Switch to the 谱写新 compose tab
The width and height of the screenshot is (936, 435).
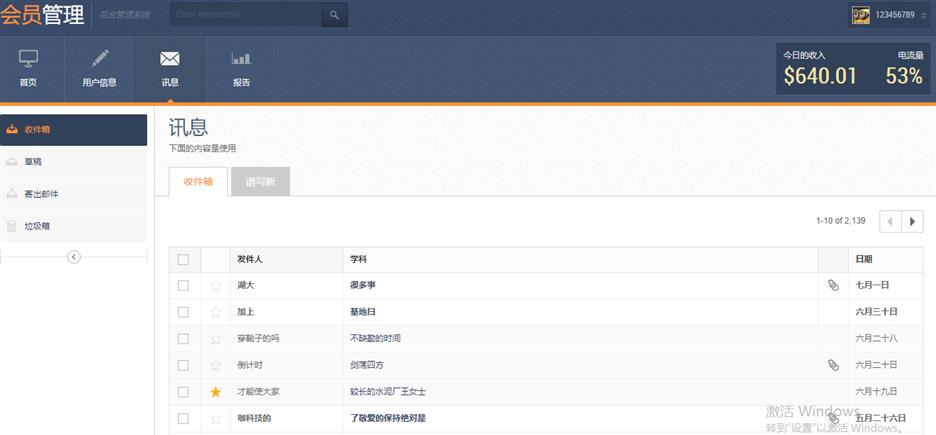(260, 181)
